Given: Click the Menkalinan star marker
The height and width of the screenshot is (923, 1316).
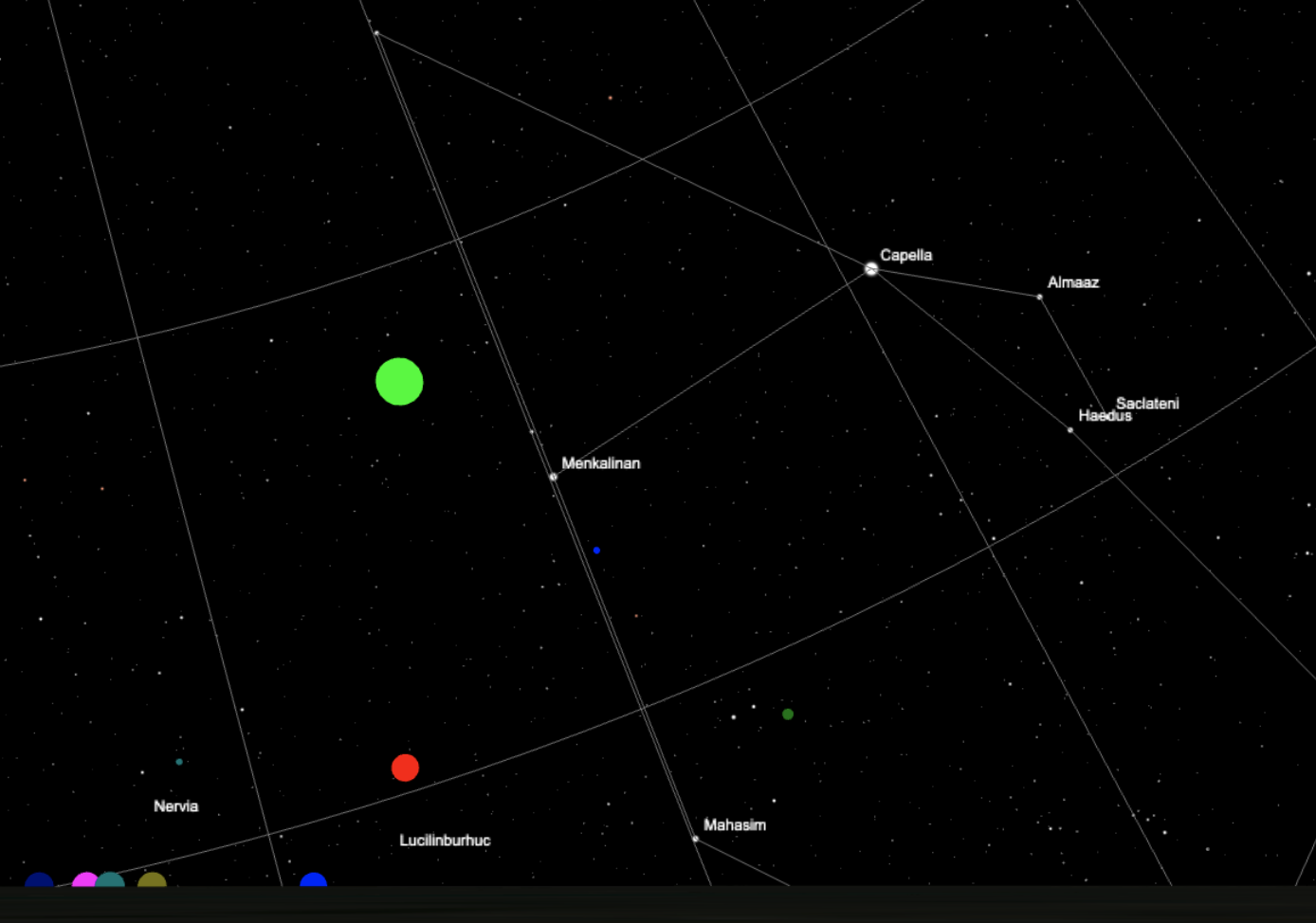Looking at the screenshot, I should click(x=554, y=477).
